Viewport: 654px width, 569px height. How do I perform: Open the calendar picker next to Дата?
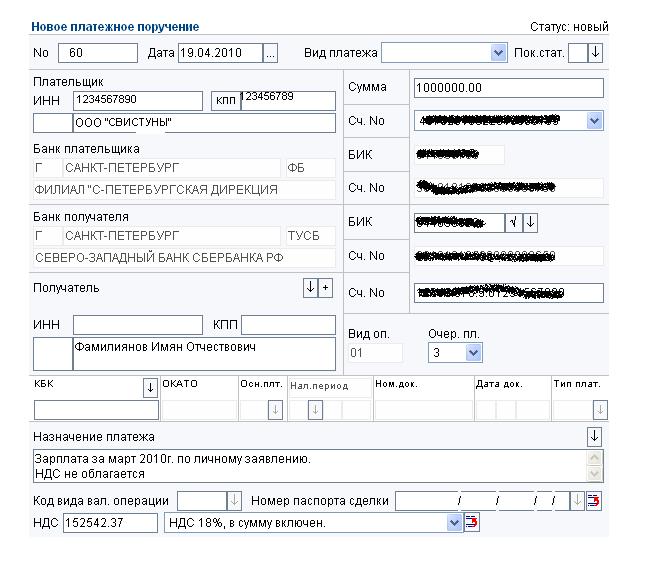click(x=270, y=53)
